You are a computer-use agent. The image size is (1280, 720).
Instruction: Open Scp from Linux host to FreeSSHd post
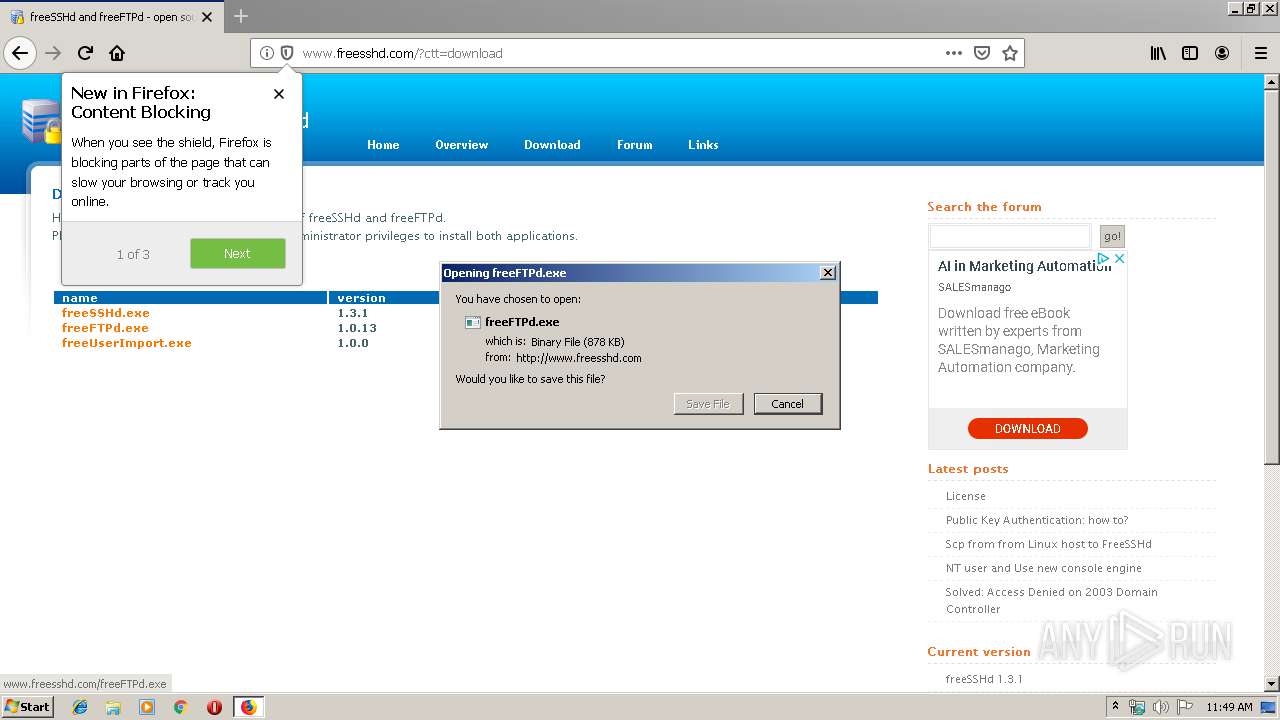point(1049,544)
